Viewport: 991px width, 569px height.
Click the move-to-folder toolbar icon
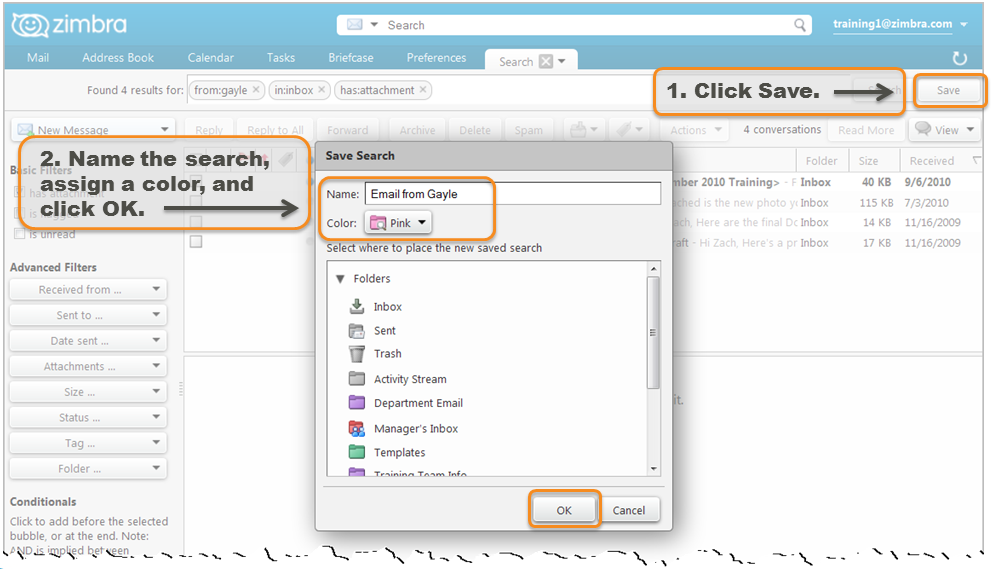click(x=578, y=130)
